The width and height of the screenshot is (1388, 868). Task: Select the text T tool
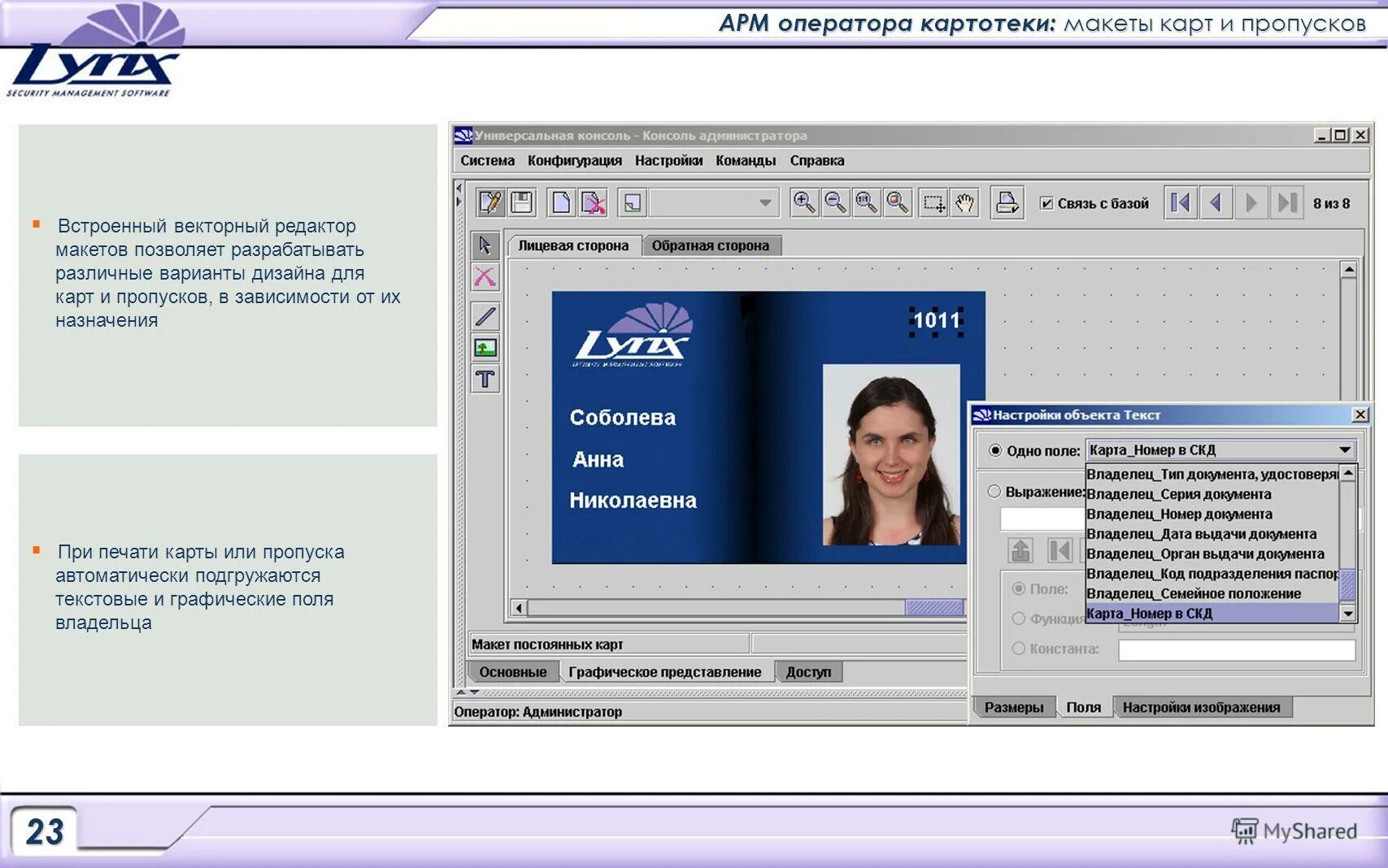[x=485, y=379]
